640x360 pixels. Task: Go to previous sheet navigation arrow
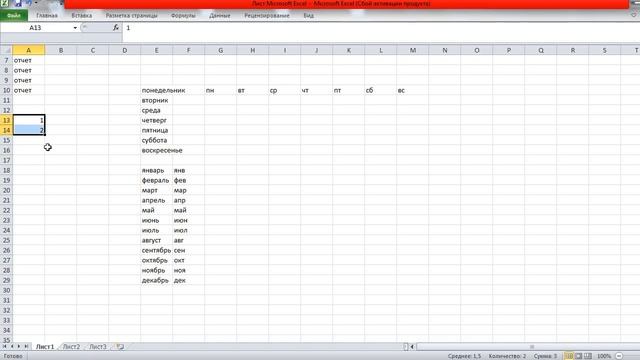click(x=12, y=347)
